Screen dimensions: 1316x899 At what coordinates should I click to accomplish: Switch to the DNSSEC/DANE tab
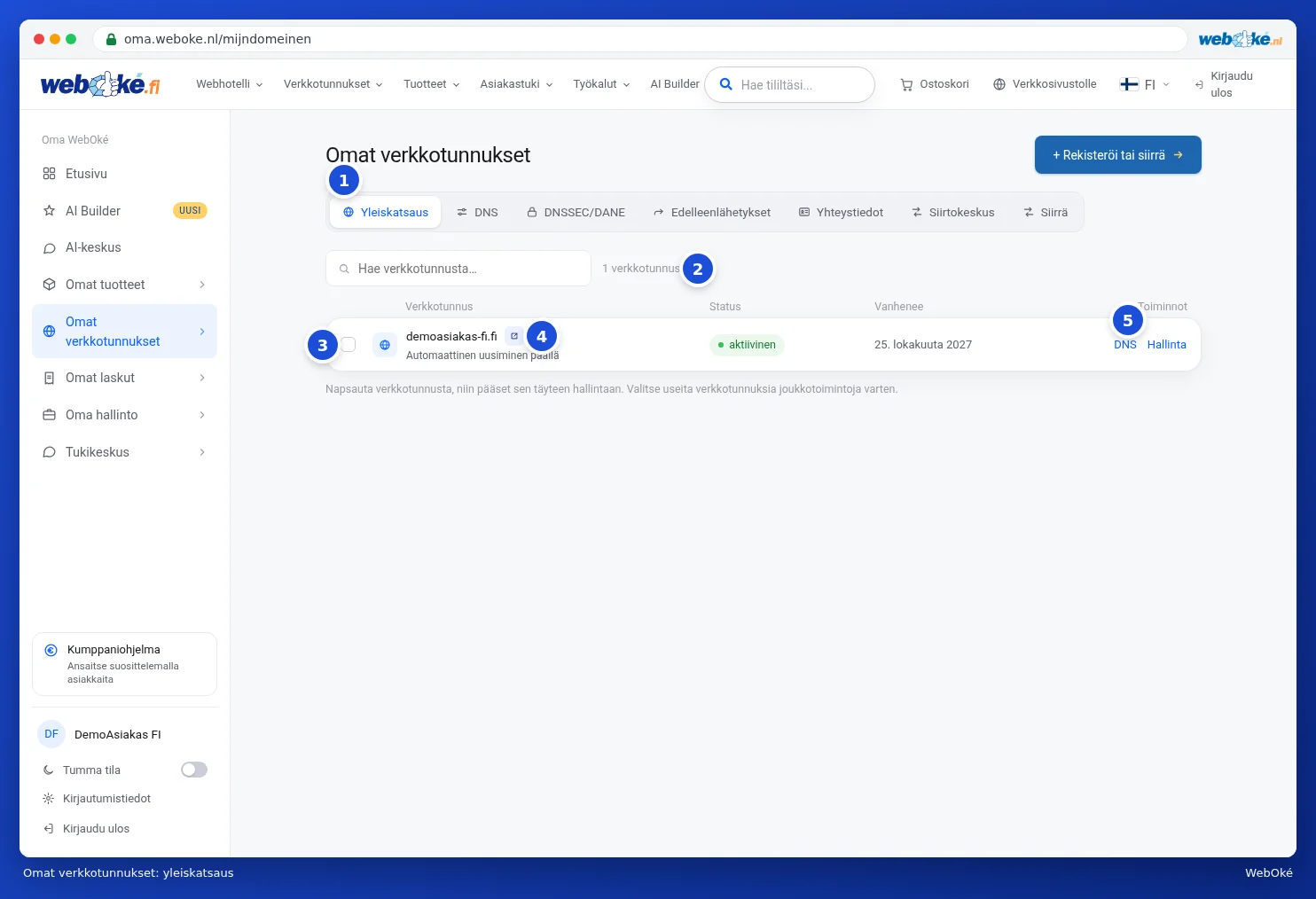coord(576,213)
